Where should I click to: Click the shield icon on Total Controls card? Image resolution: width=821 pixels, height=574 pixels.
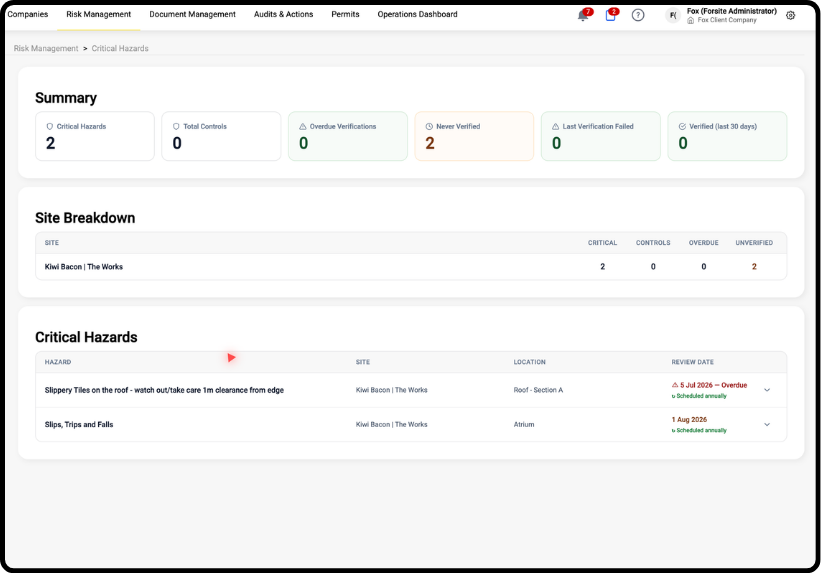[176, 126]
